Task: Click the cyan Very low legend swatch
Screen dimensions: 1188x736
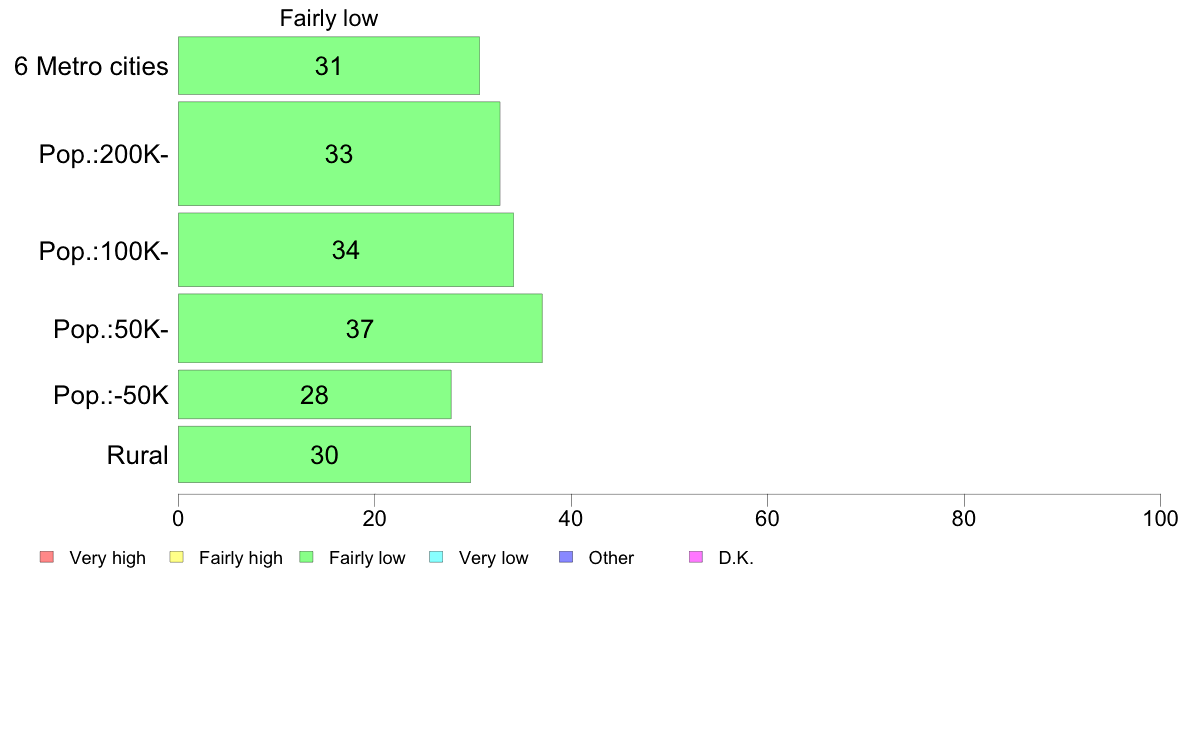Action: pos(436,557)
